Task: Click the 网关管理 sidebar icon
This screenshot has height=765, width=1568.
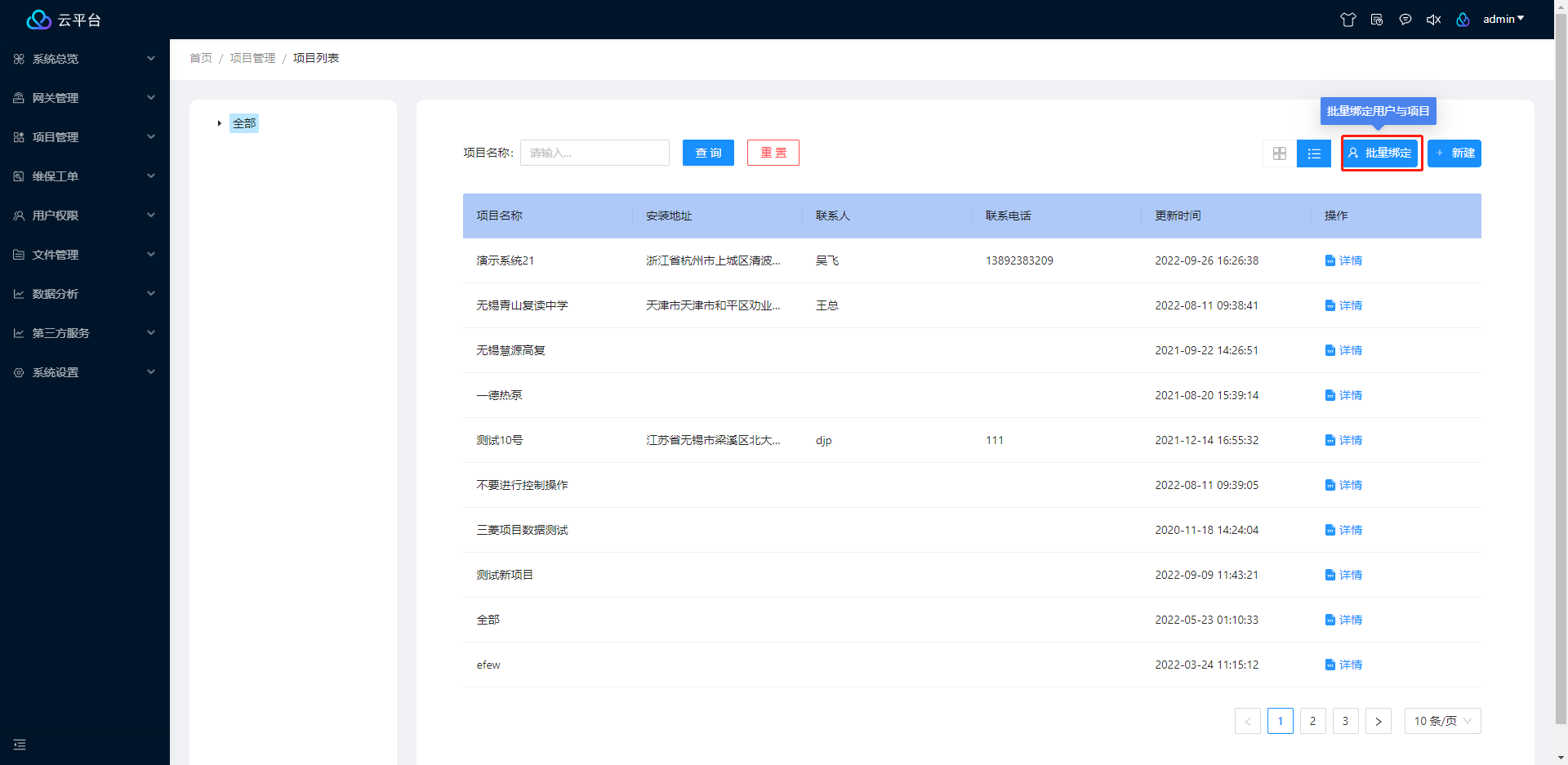Action: (19, 98)
